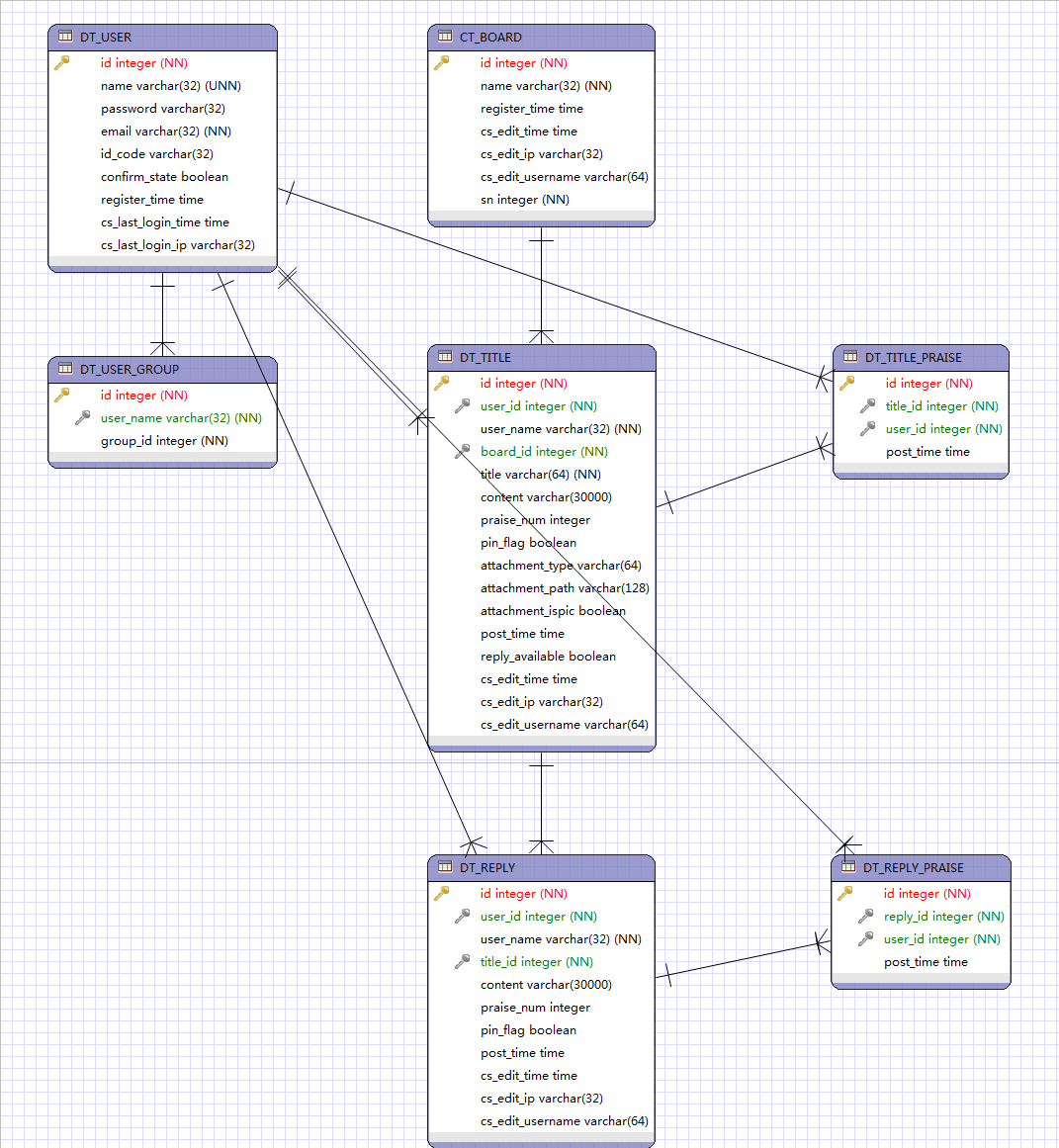This screenshot has width=1059, height=1148.
Task: Click 'attachment_type varchar(64)' in DT_TITLE
Action: [x=561, y=566]
